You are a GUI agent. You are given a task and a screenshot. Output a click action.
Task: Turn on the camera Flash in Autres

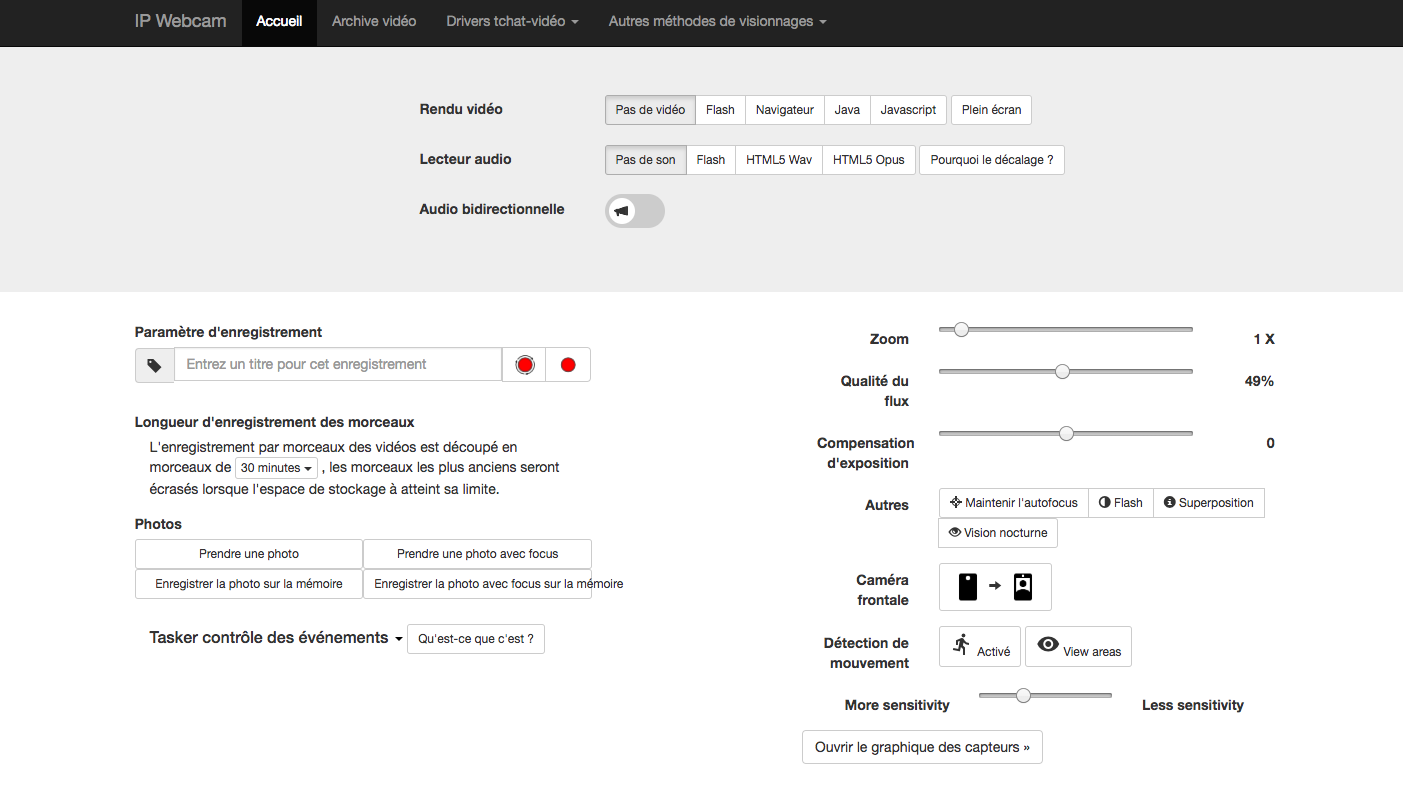pos(1121,503)
